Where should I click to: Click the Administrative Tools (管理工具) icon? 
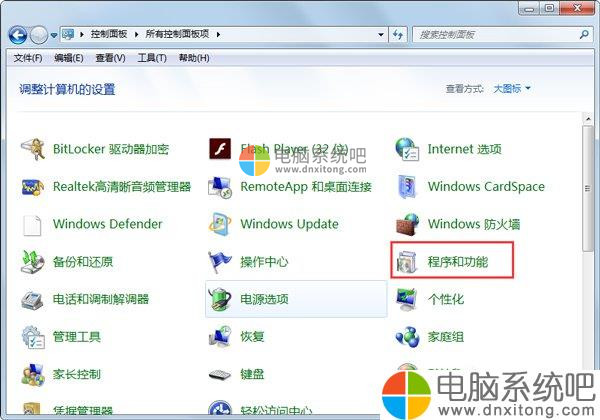(x=33, y=337)
